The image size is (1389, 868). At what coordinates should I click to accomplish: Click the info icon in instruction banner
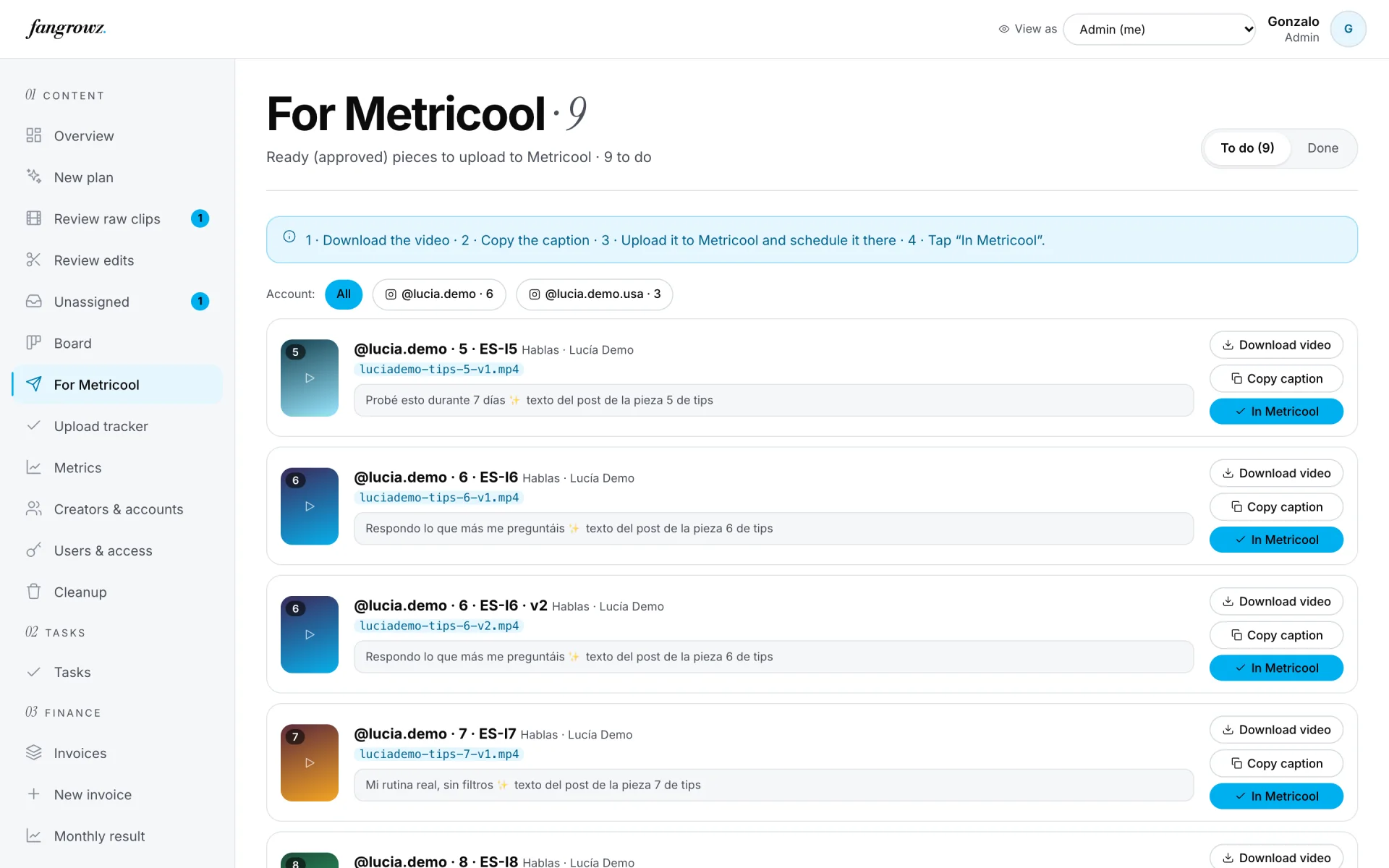click(289, 237)
